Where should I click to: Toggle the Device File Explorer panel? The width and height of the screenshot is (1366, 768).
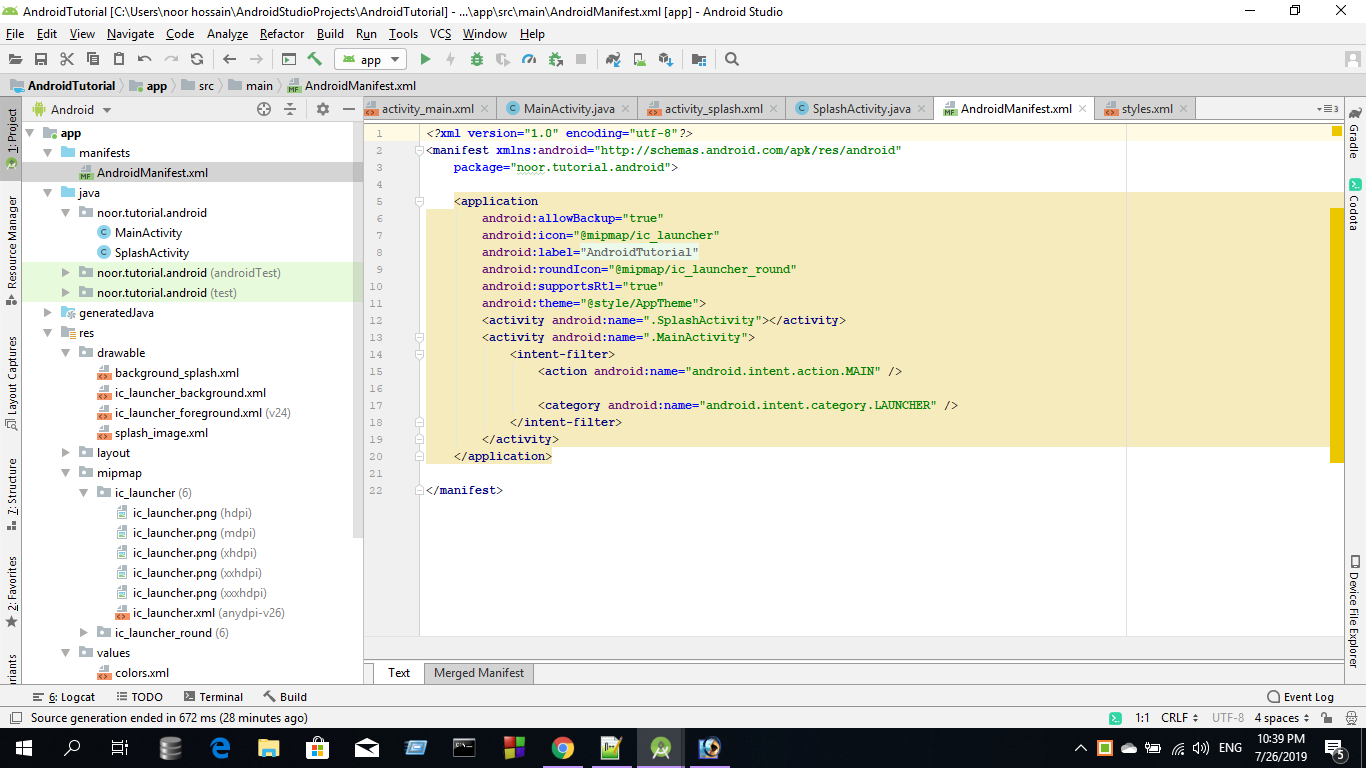[x=1354, y=611]
